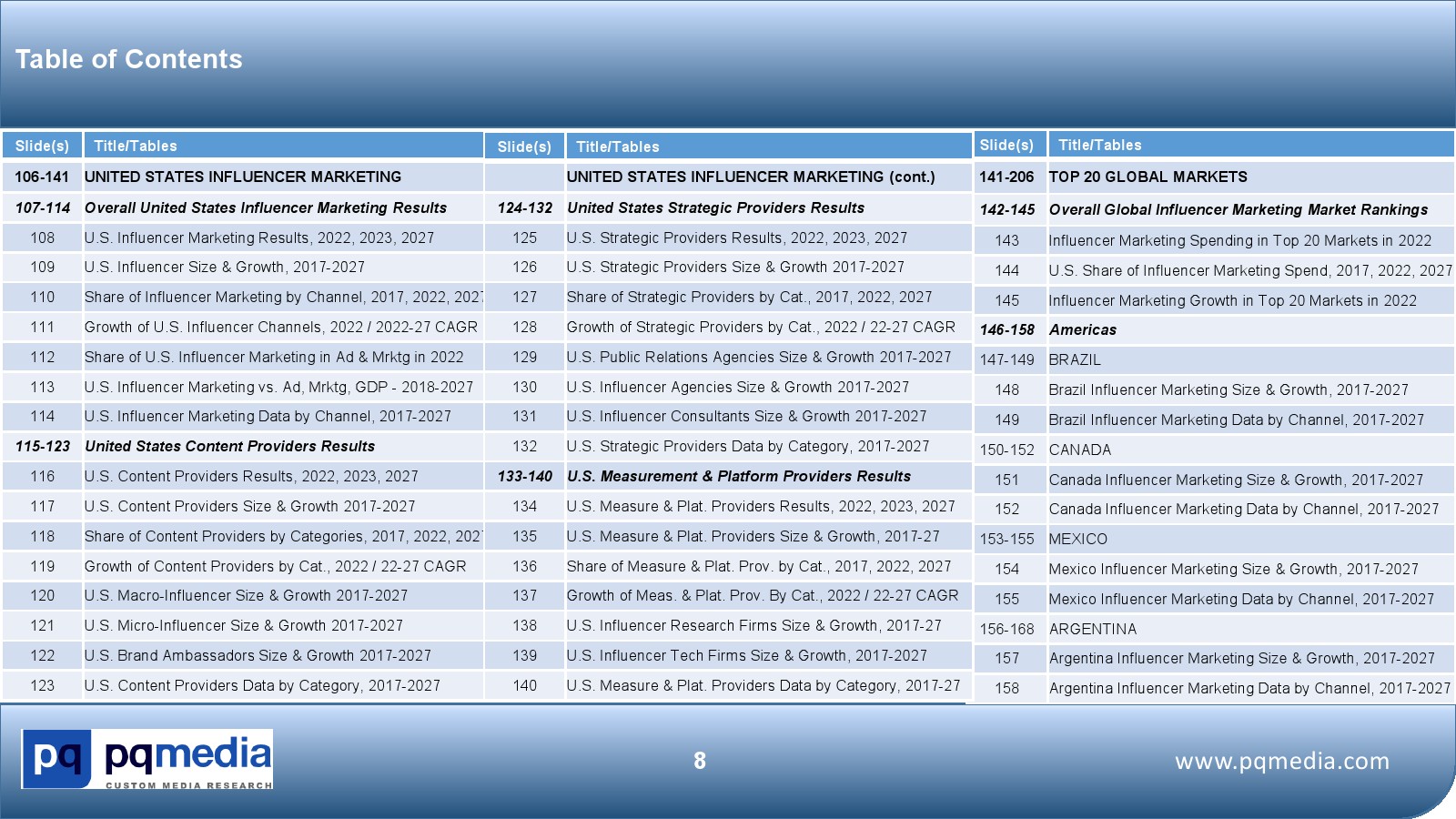Open U.S. Public Relations Agencies Size entry
The image size is (1456, 819).
[758, 357]
